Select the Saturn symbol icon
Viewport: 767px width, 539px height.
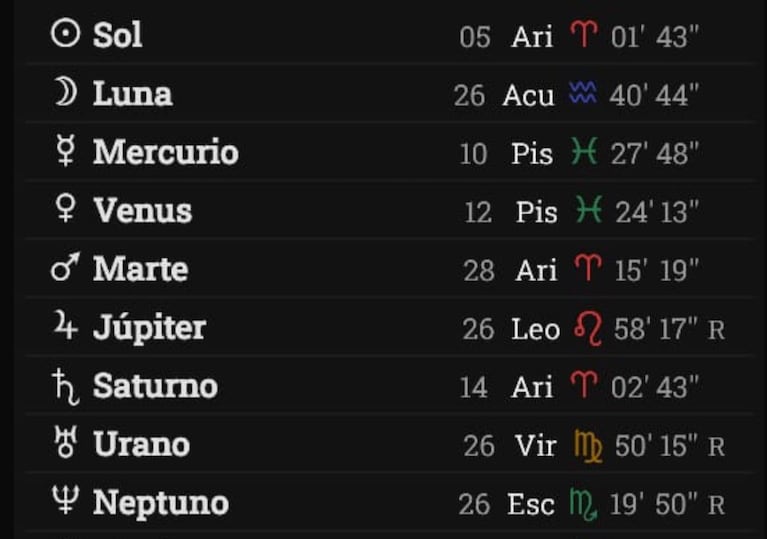(x=65, y=386)
